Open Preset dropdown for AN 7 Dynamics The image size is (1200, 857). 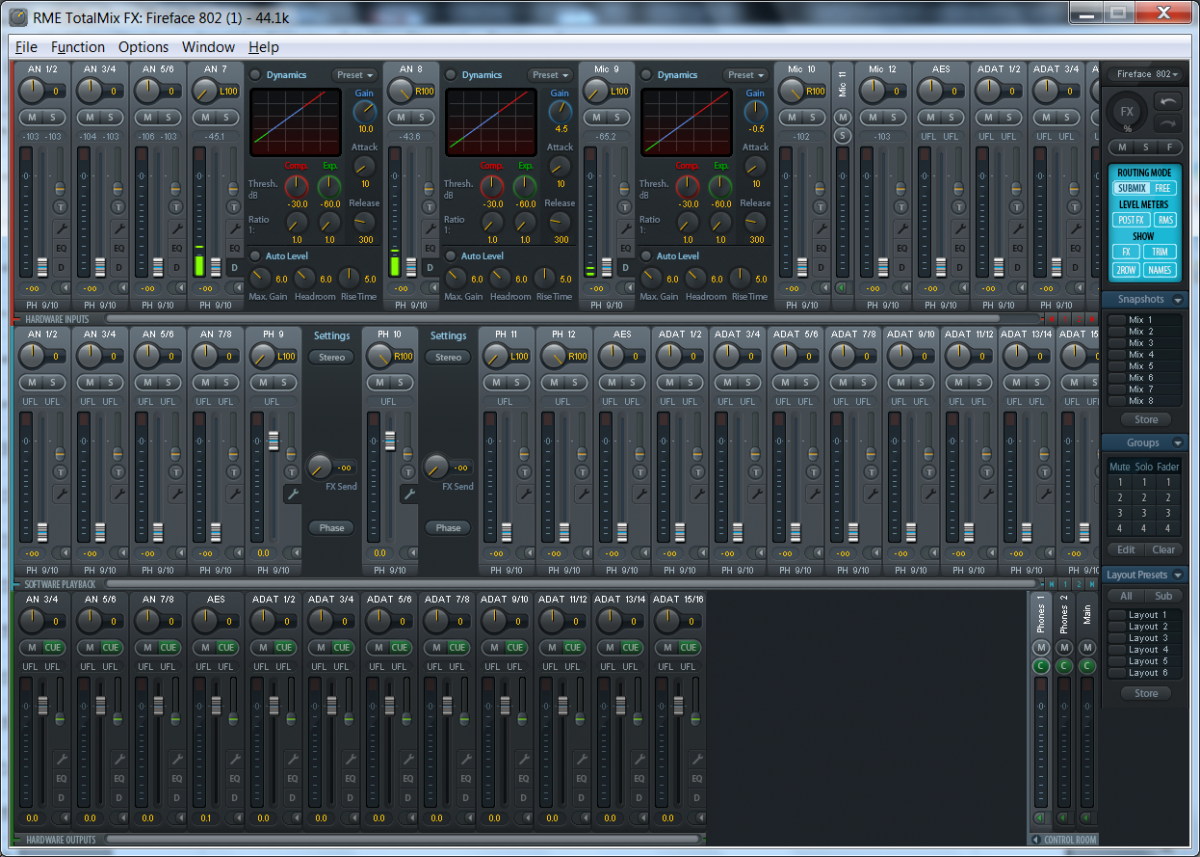[354, 75]
